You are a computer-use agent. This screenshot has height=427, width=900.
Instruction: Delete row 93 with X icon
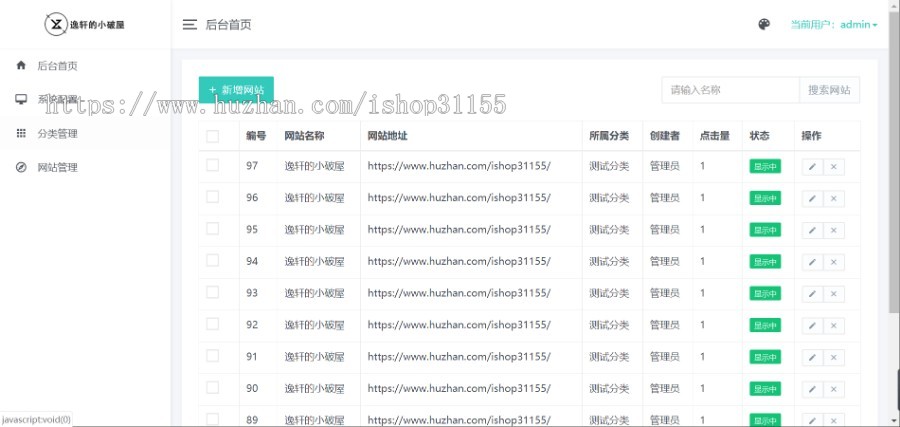(x=834, y=294)
